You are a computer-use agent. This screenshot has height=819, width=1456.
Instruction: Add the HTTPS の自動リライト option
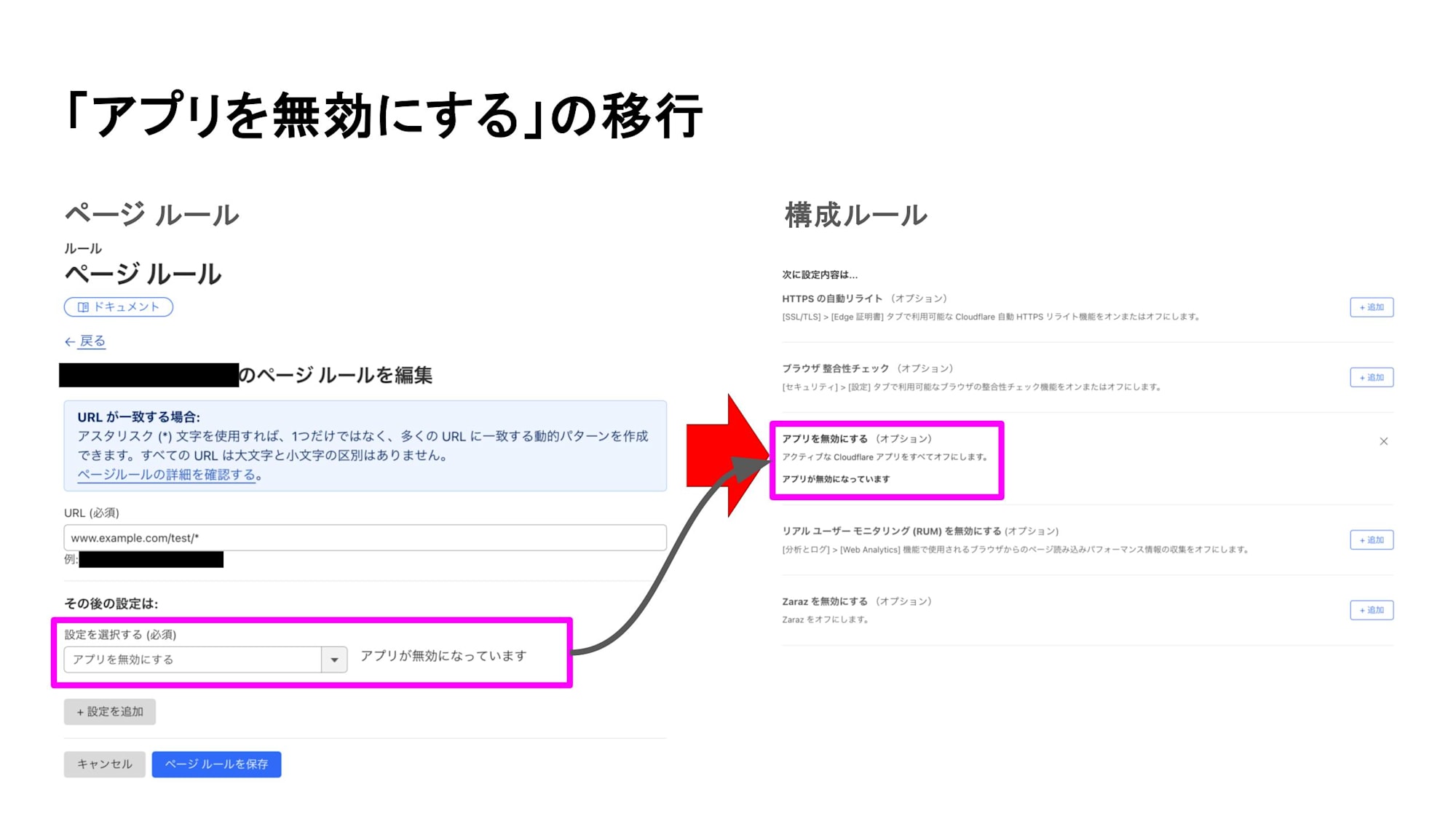[1372, 307]
